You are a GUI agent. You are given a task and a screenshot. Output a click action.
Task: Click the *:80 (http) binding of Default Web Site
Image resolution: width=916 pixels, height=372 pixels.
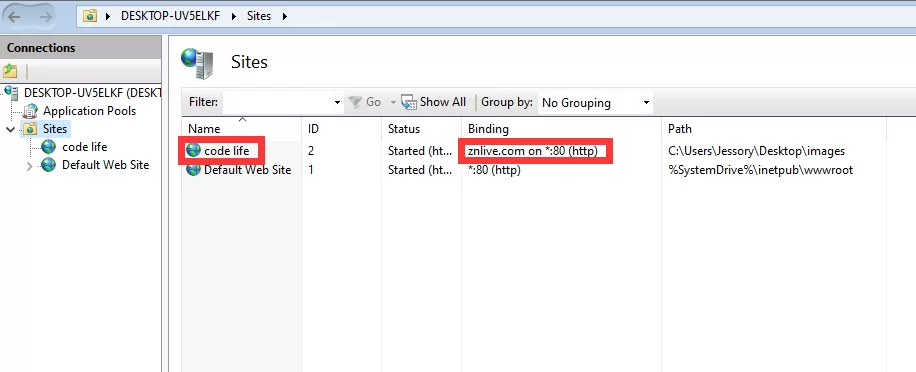[494, 170]
